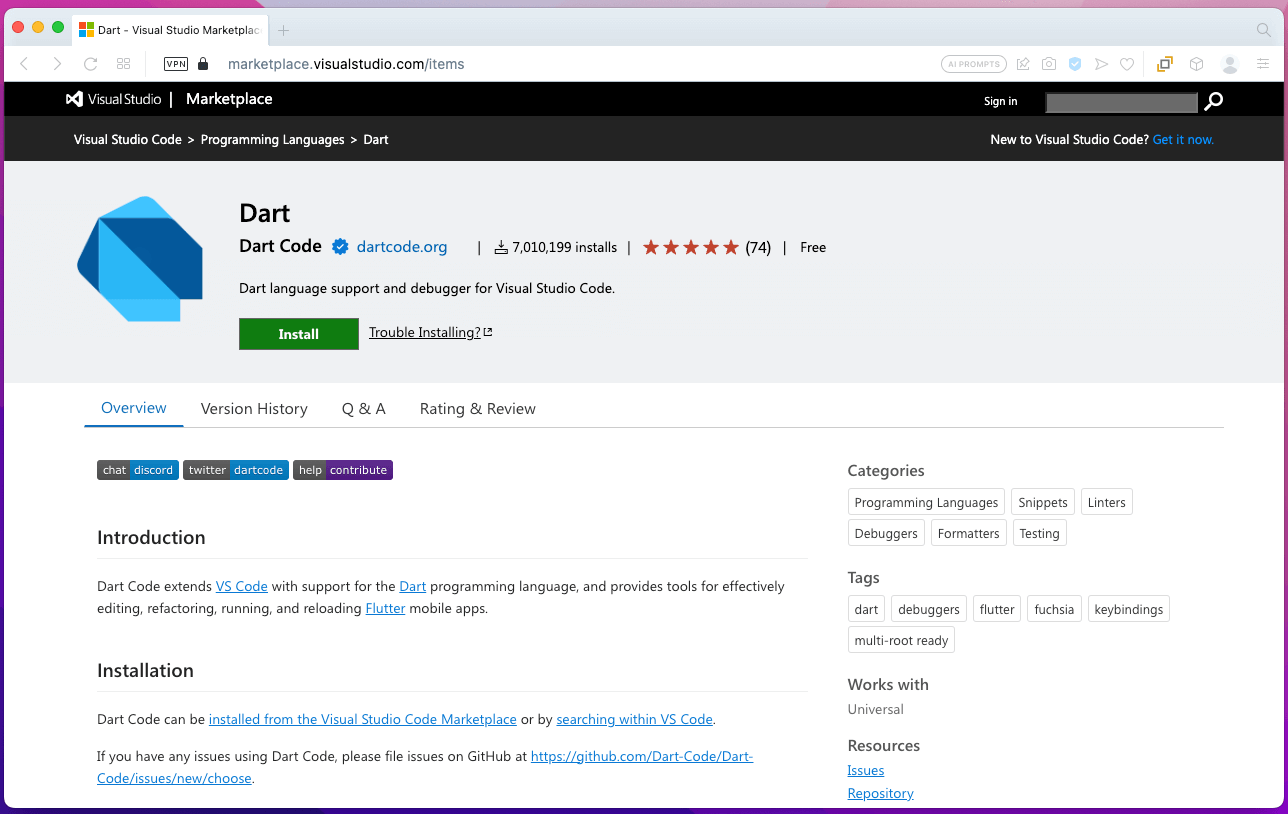This screenshot has height=814, width=1288.
Task: Click the marketplace search magnifier icon
Action: pyautogui.click(x=1214, y=101)
